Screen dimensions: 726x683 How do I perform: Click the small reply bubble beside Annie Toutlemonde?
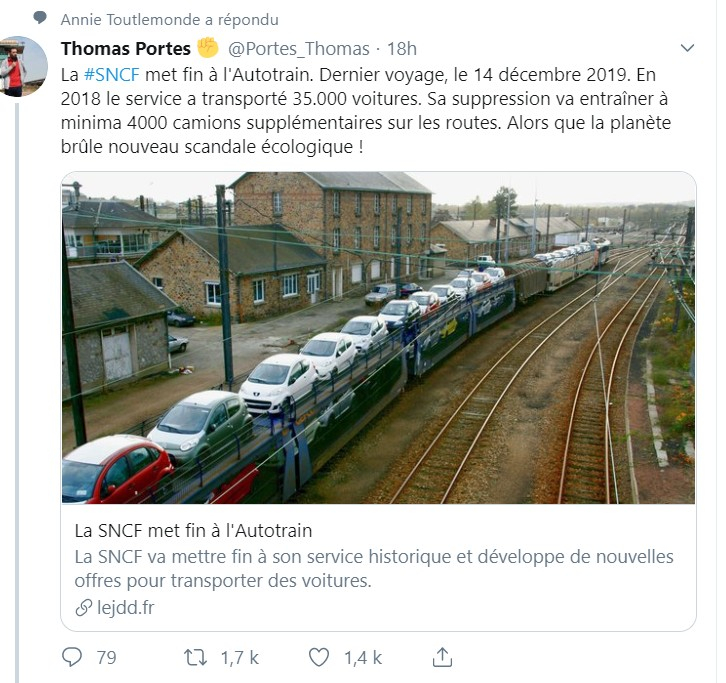(x=40, y=18)
